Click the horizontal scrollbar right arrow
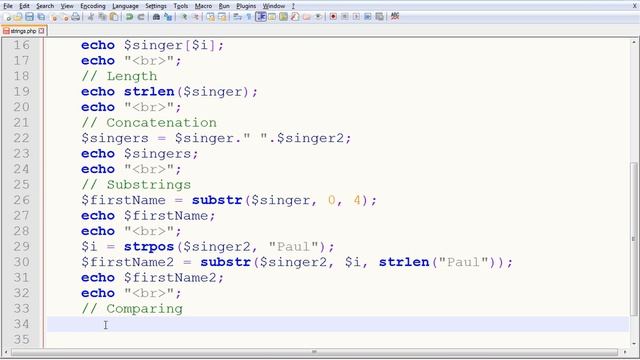 pyautogui.click(x=625, y=352)
